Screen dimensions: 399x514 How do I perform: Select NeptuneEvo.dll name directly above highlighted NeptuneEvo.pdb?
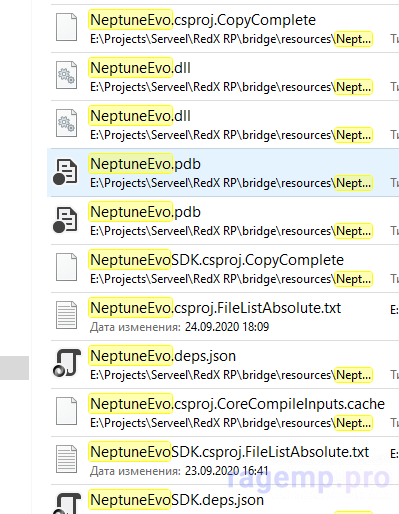click(140, 116)
